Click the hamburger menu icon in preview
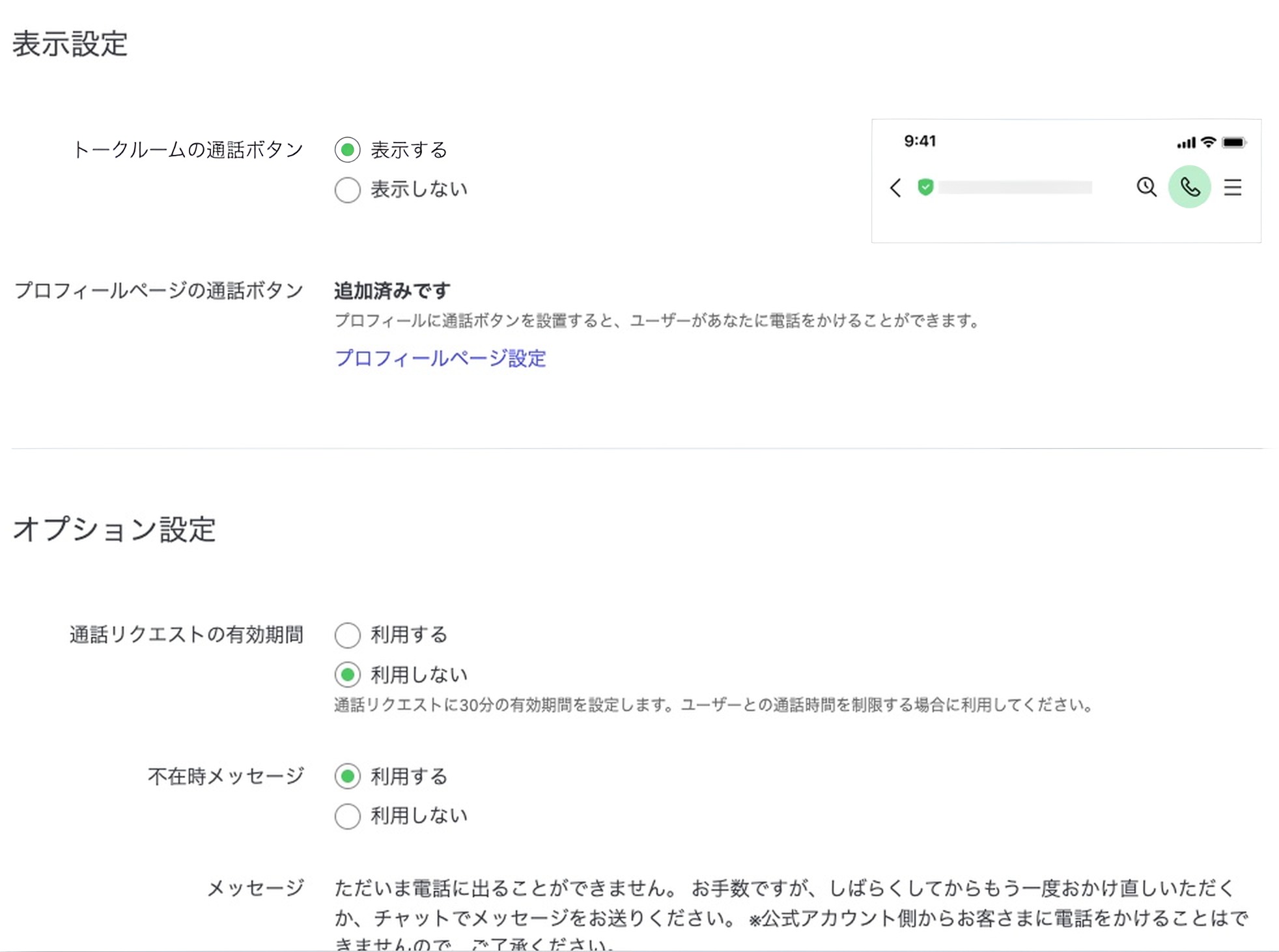1279x952 pixels. tap(1232, 188)
